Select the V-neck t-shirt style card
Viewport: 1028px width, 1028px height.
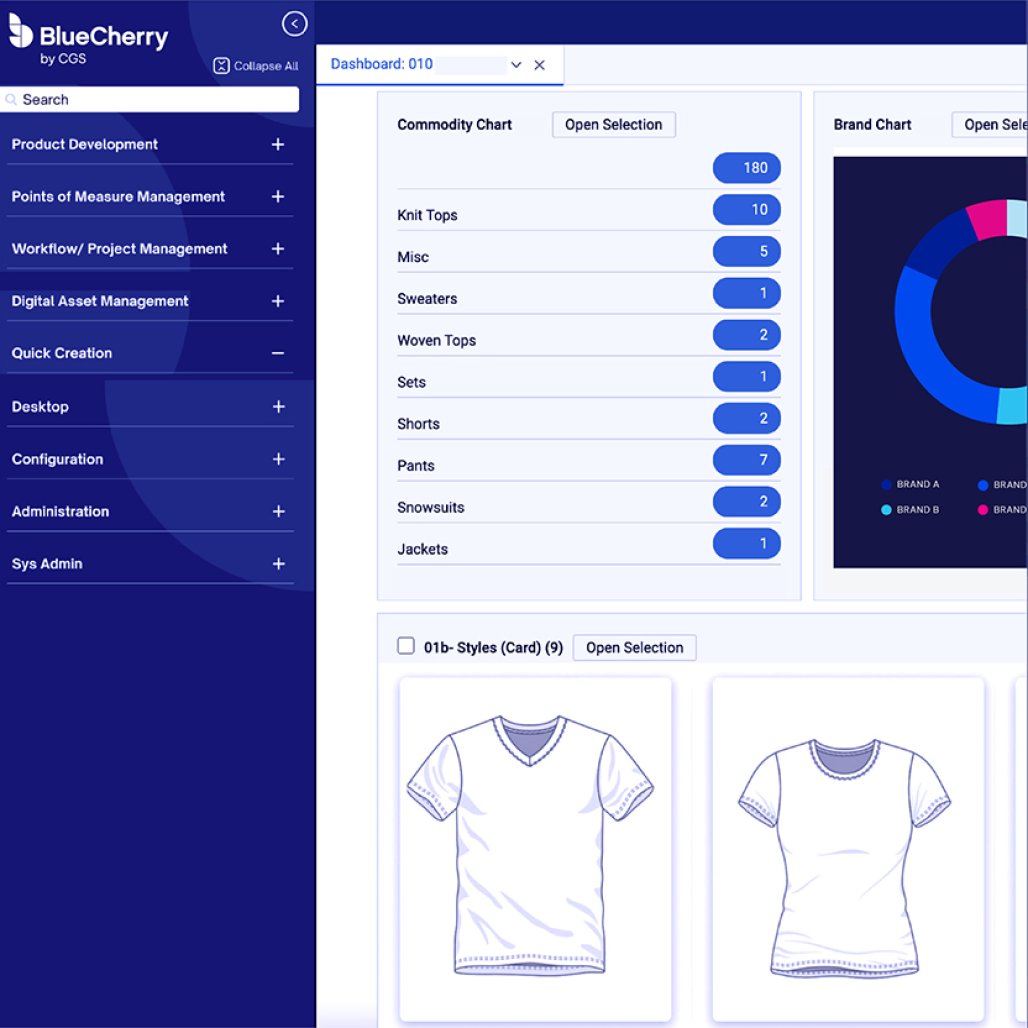coord(535,848)
